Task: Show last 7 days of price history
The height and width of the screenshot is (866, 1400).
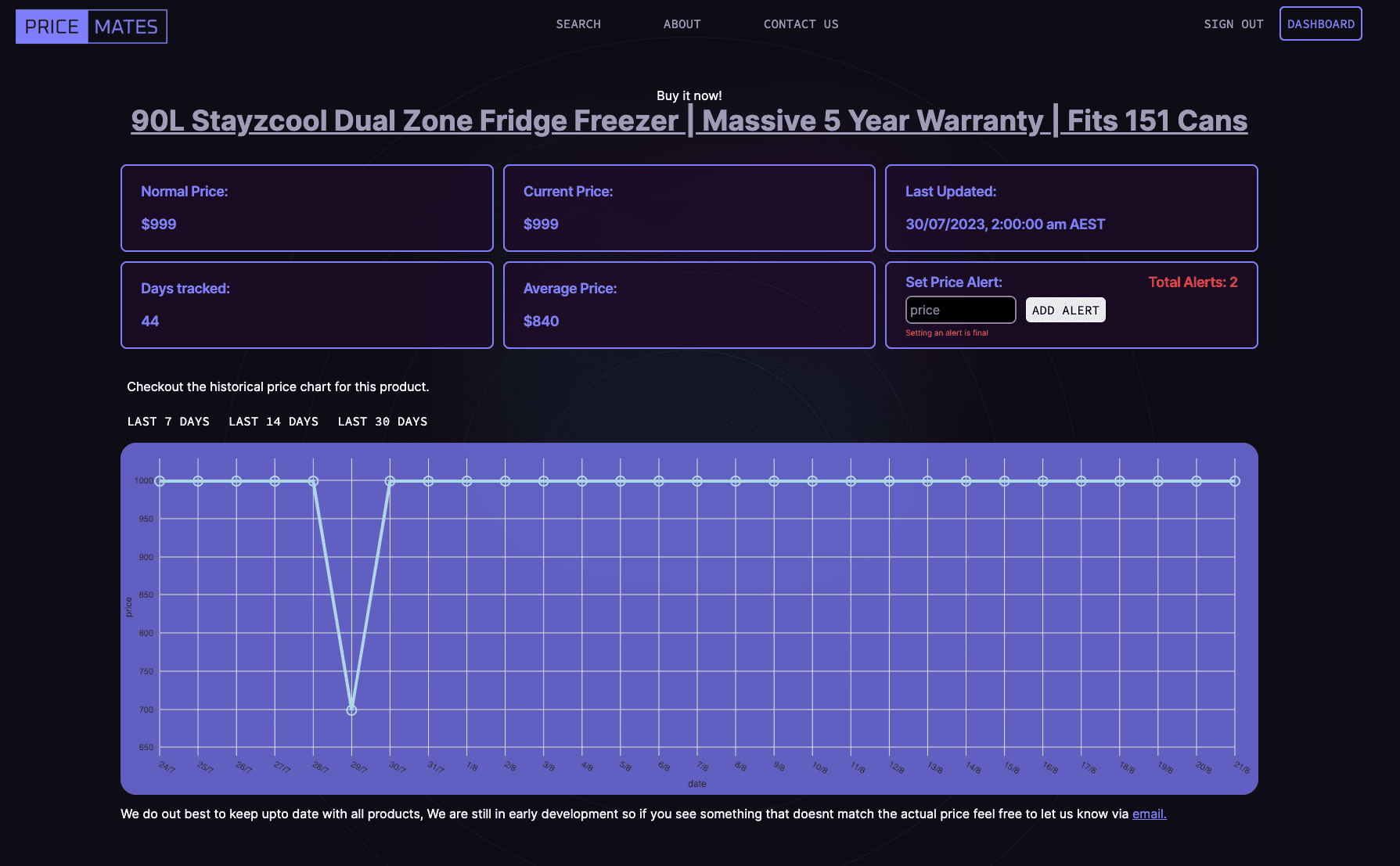Action: (x=168, y=422)
